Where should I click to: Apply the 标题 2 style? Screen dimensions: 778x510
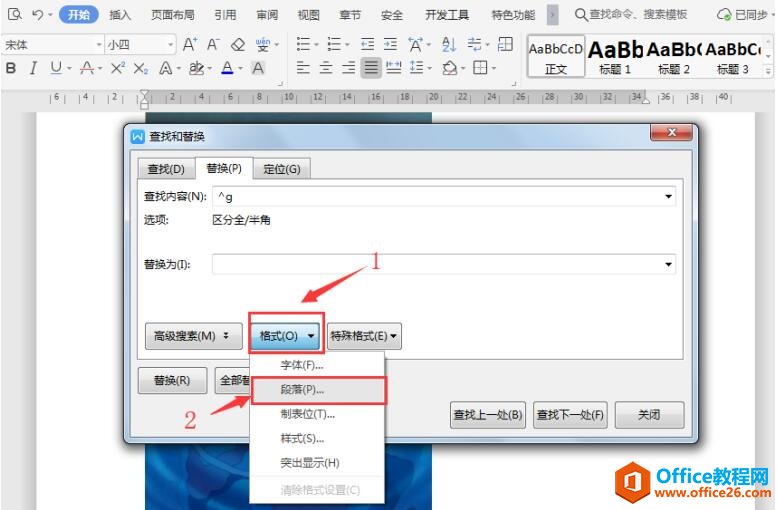coord(673,56)
